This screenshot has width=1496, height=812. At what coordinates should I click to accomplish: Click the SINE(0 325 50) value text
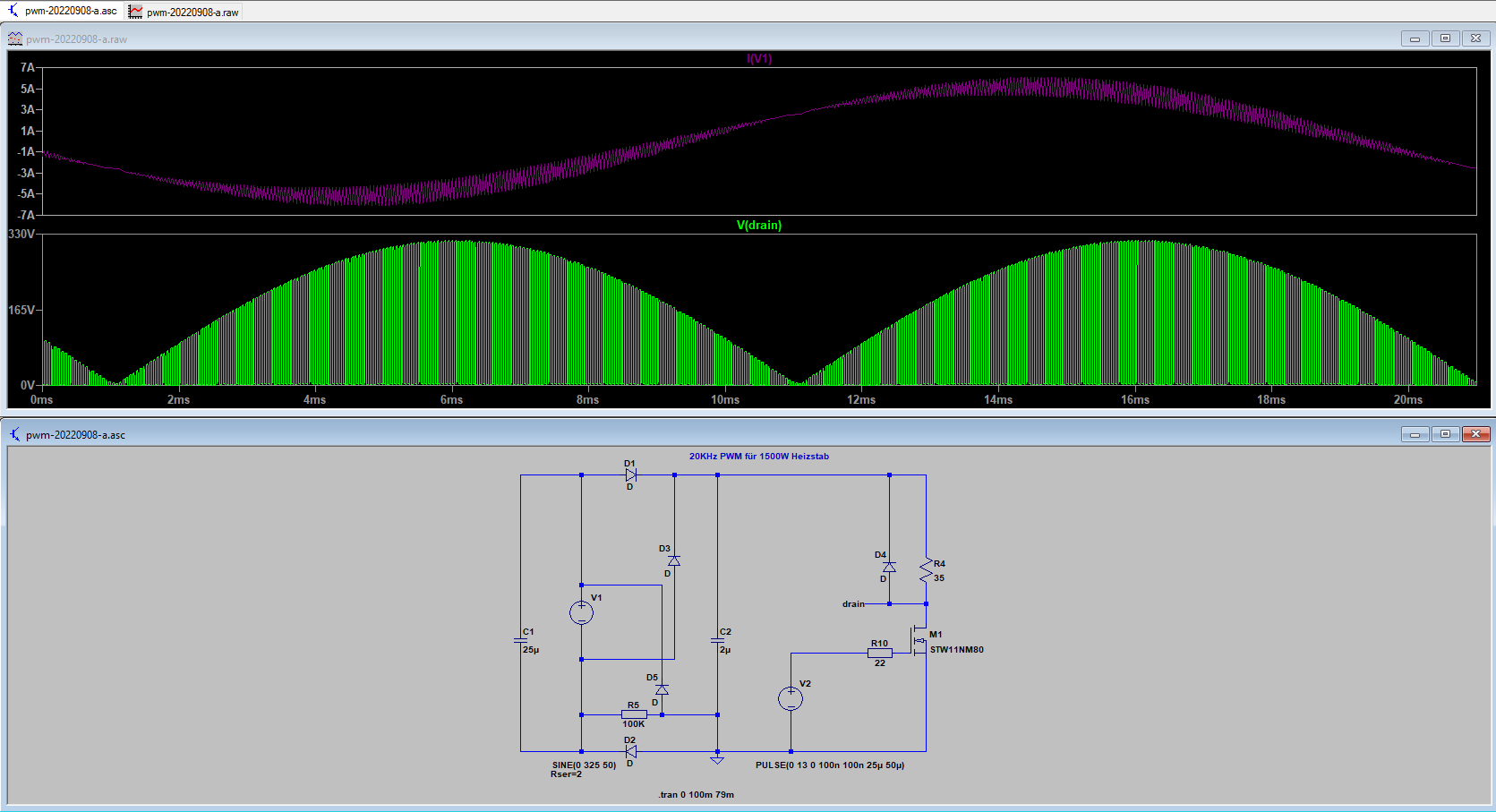(584, 765)
